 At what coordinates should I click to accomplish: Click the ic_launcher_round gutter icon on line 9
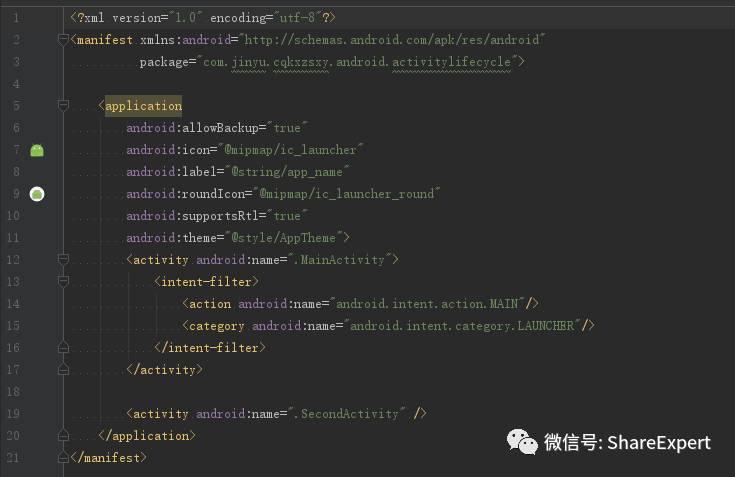(37, 193)
